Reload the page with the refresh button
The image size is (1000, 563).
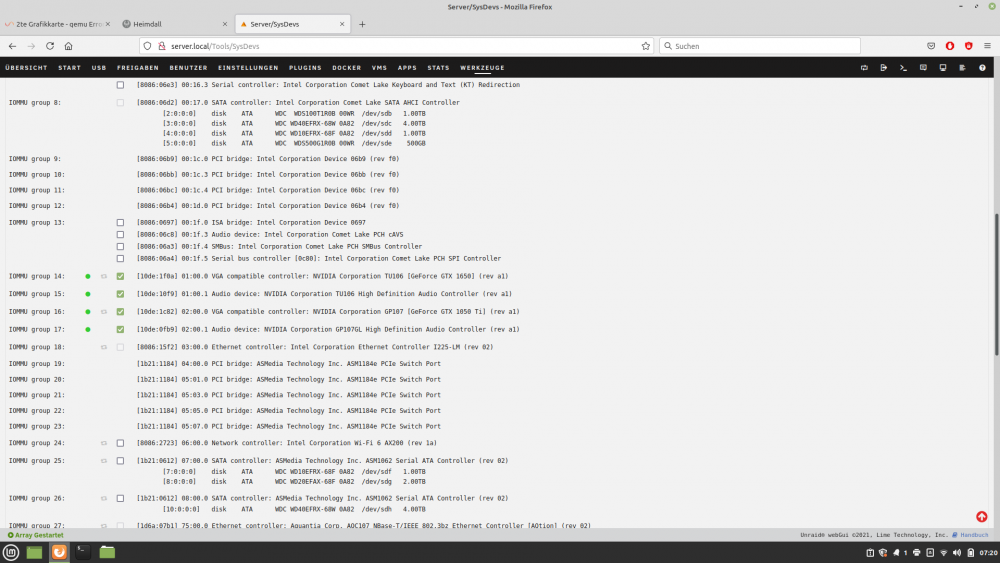[50, 46]
